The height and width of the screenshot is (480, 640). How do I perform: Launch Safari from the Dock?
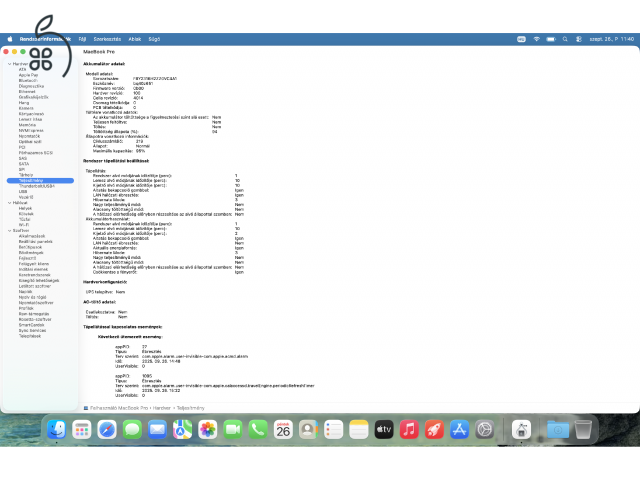(x=107, y=429)
